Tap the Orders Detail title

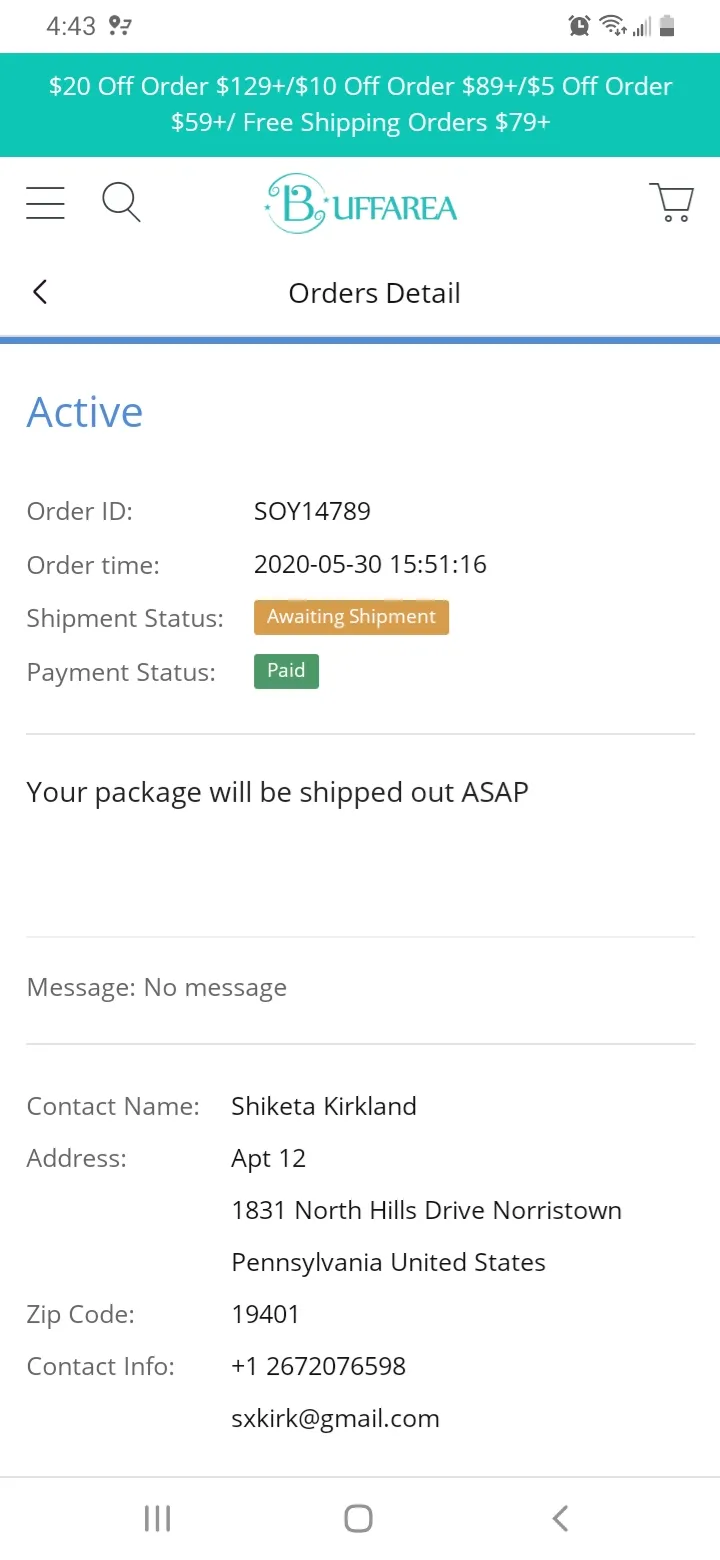pos(375,293)
